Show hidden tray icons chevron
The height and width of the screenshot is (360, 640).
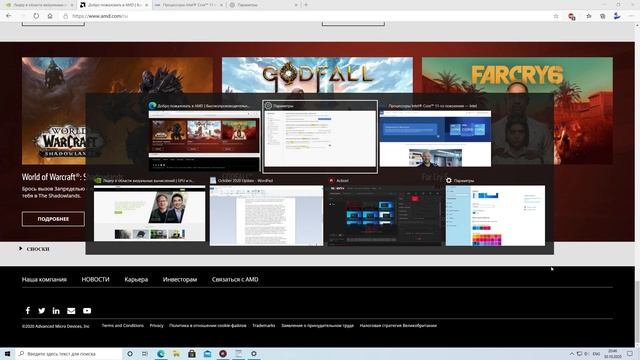click(x=572, y=353)
